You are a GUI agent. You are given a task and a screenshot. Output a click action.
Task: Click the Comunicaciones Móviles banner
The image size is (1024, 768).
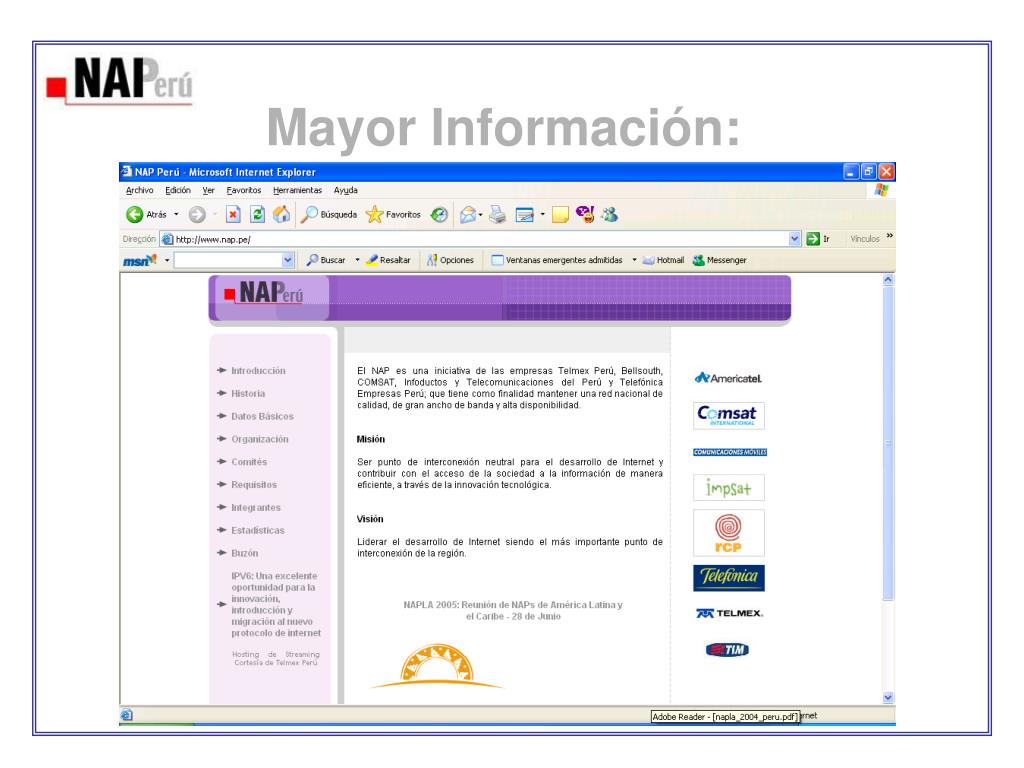730,452
